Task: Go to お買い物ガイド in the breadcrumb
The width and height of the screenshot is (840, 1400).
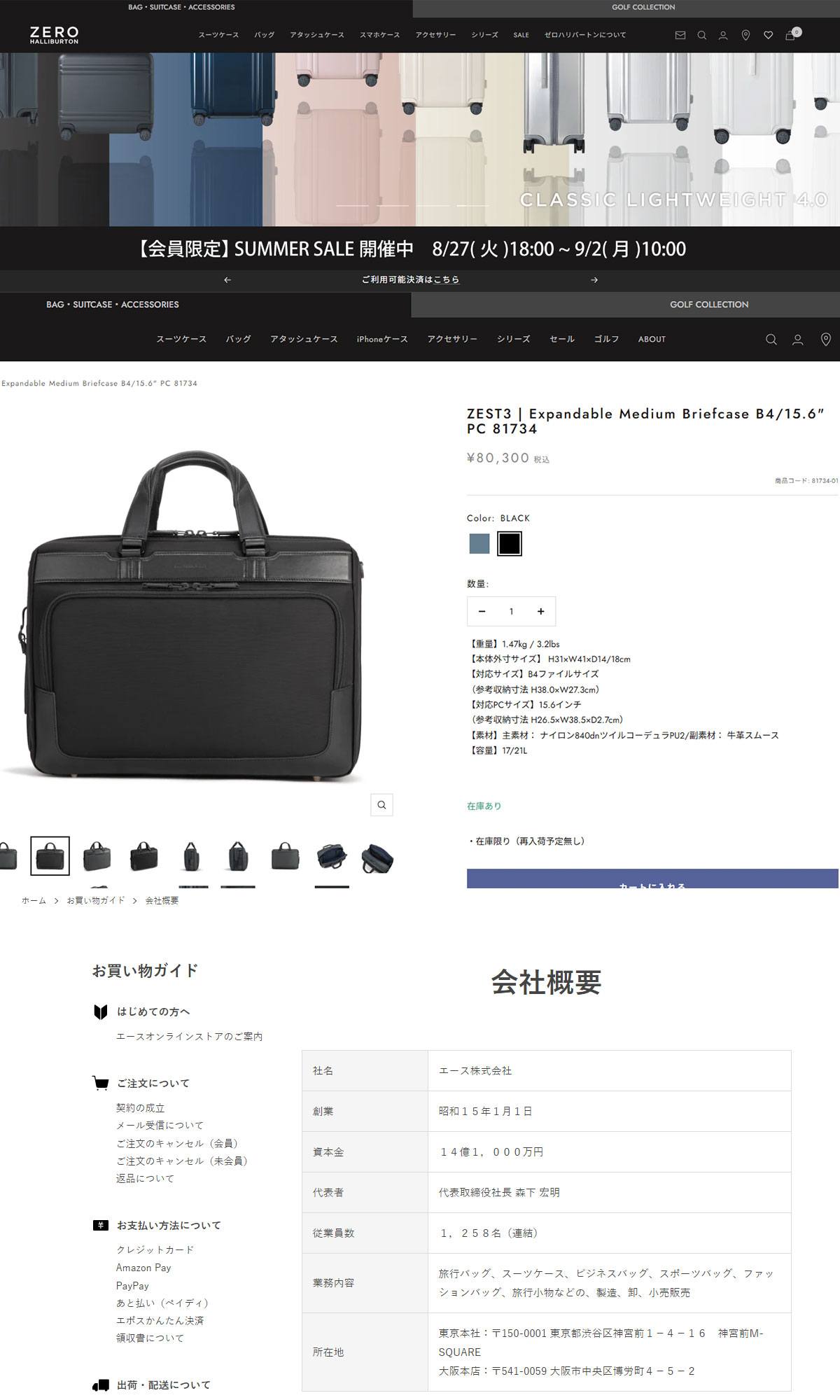Action: (x=95, y=901)
